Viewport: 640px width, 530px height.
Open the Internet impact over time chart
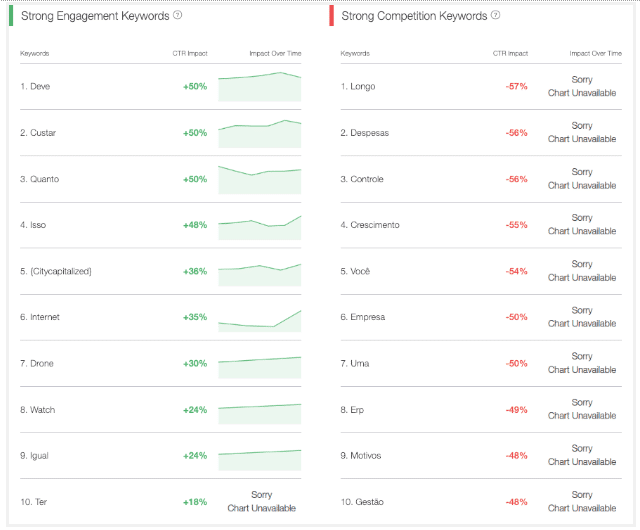click(260, 321)
